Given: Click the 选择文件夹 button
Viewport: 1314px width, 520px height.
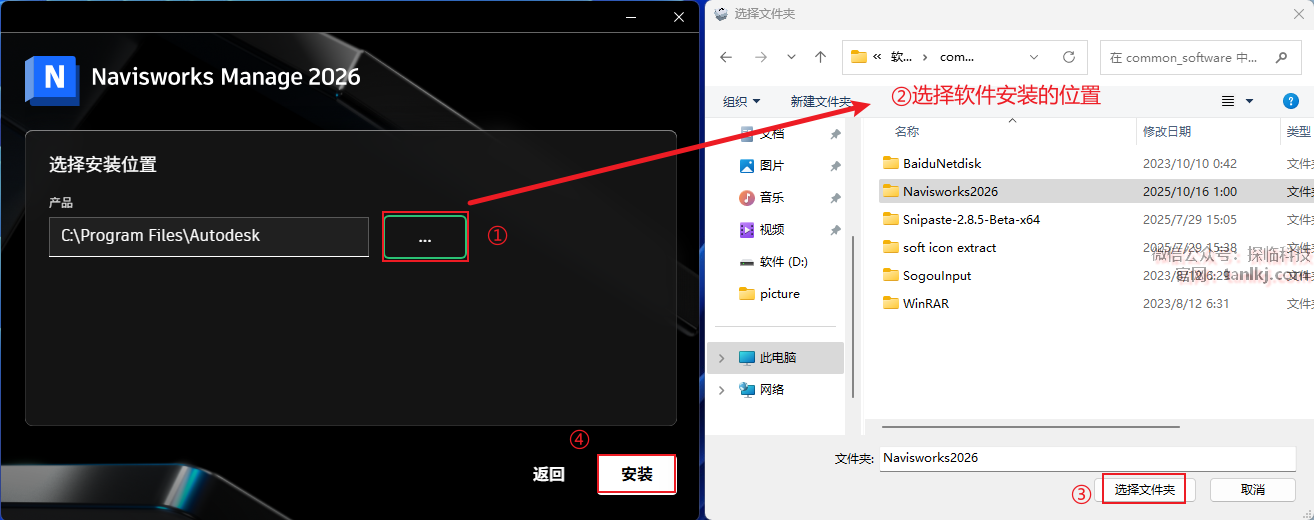Looking at the screenshot, I should click(x=1144, y=489).
